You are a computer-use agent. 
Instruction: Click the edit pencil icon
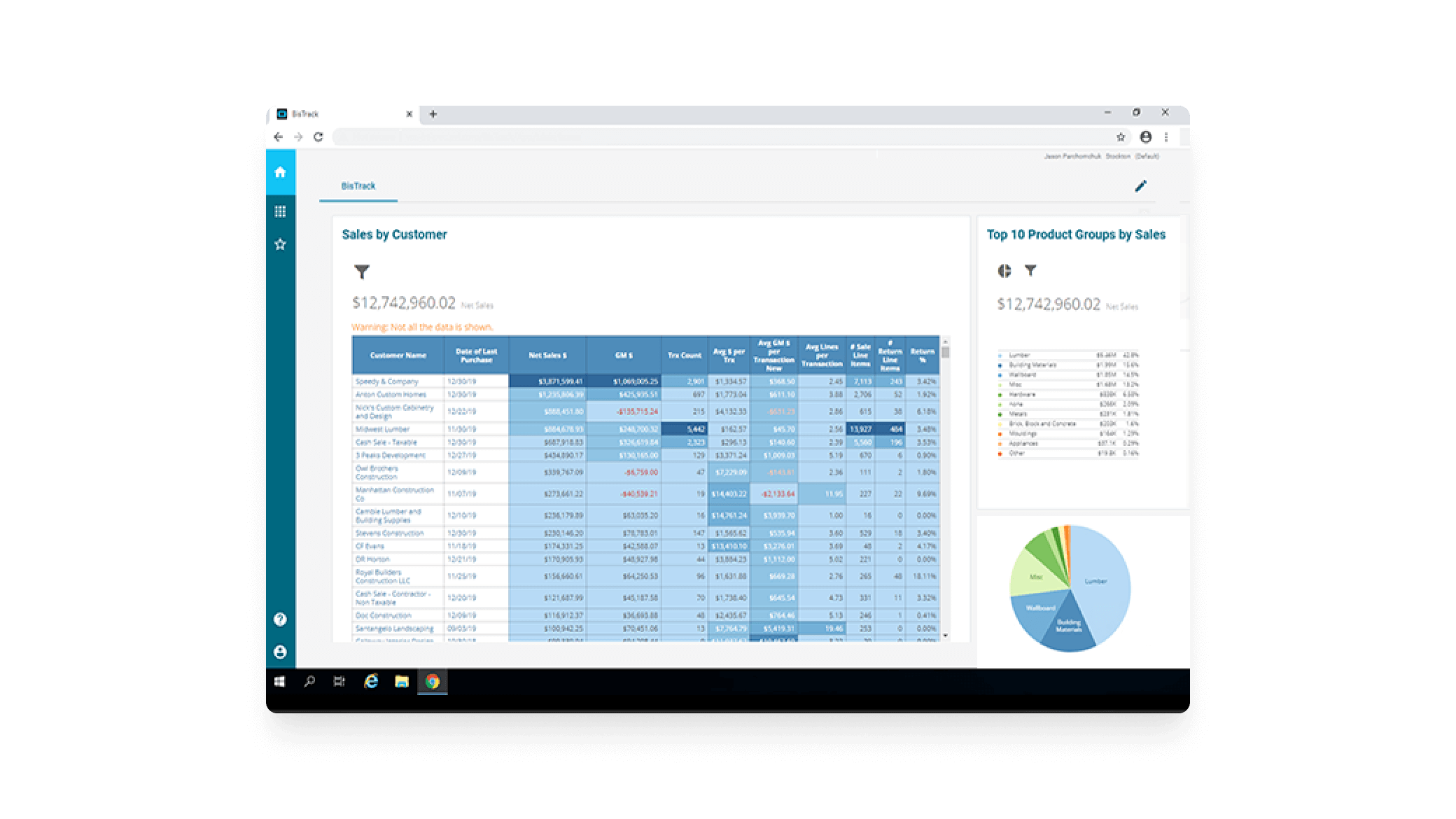1140,186
